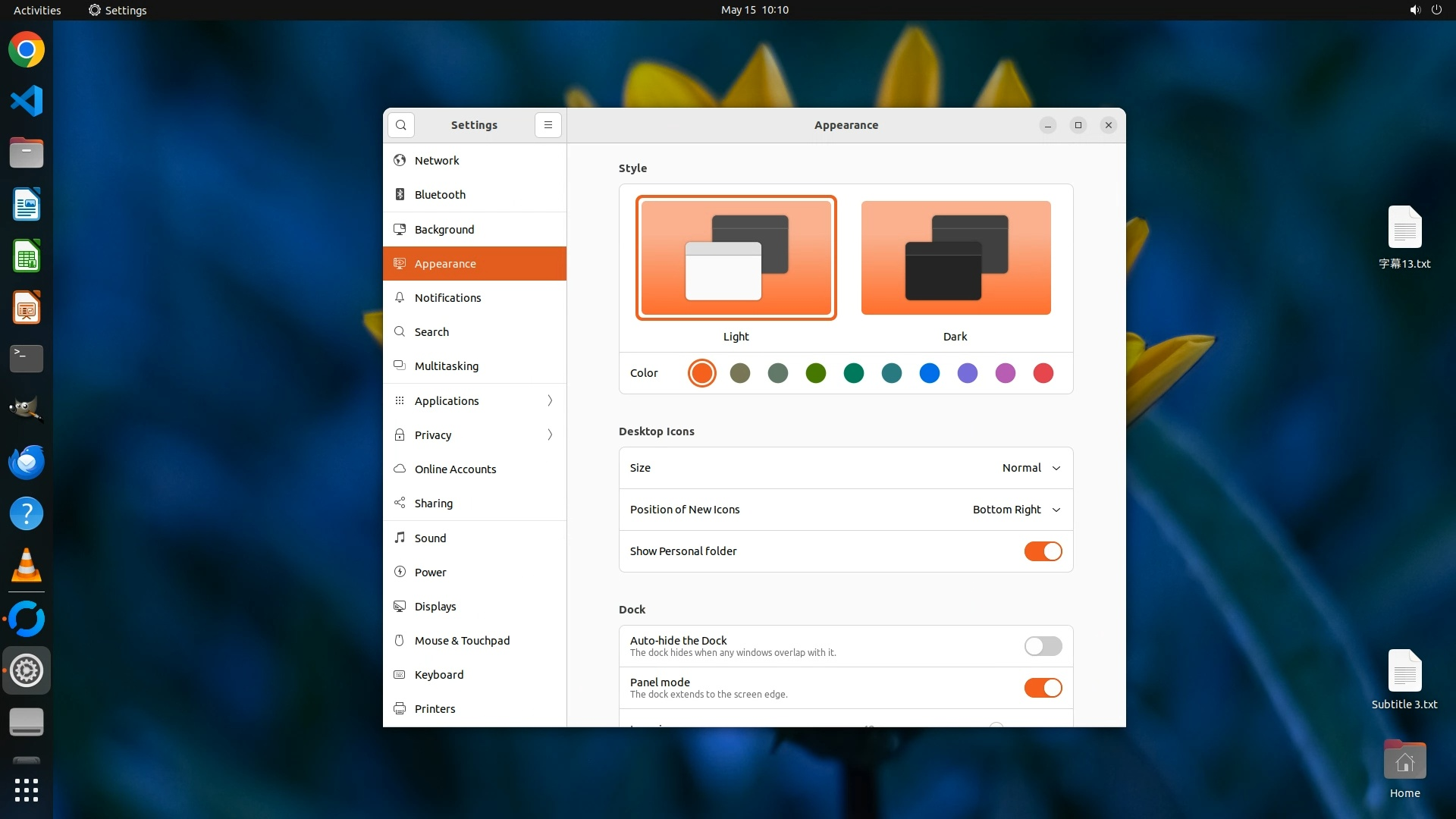
Task: Pick the blue accent color swatch
Action: click(929, 373)
